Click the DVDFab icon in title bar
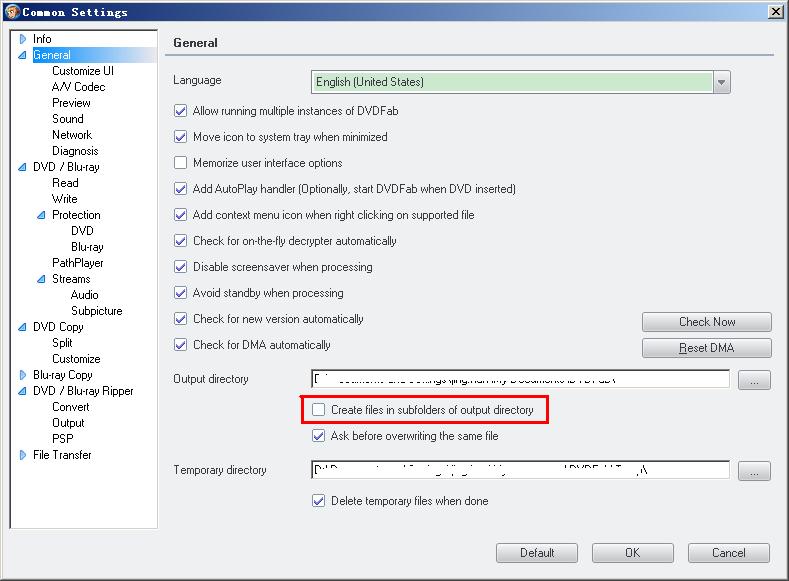The width and height of the screenshot is (789, 581). click(12, 12)
